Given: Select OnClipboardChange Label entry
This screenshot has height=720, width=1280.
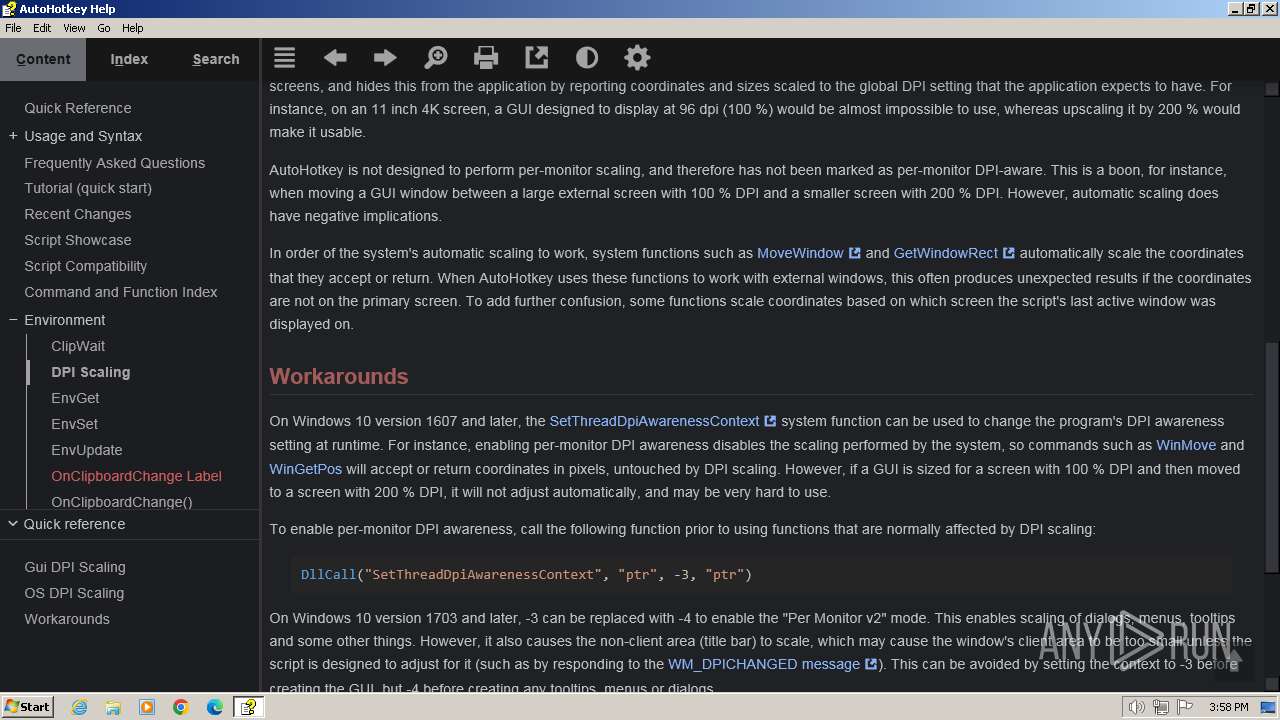Looking at the screenshot, I should (137, 476).
